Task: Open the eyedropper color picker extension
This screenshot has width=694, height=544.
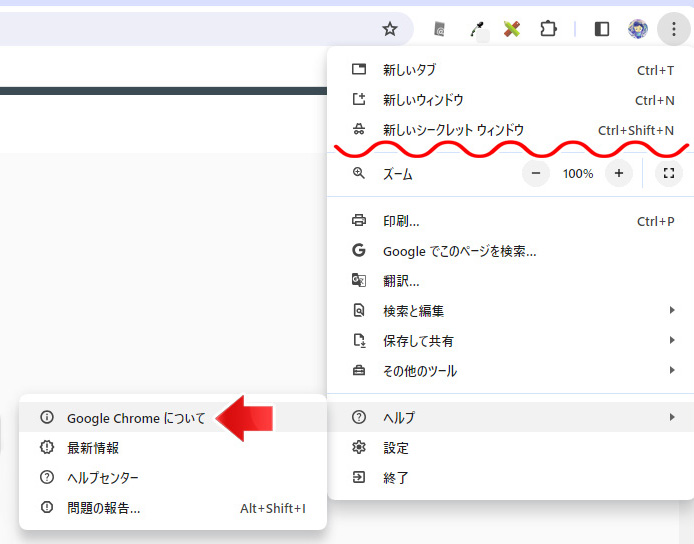Action: click(477, 30)
